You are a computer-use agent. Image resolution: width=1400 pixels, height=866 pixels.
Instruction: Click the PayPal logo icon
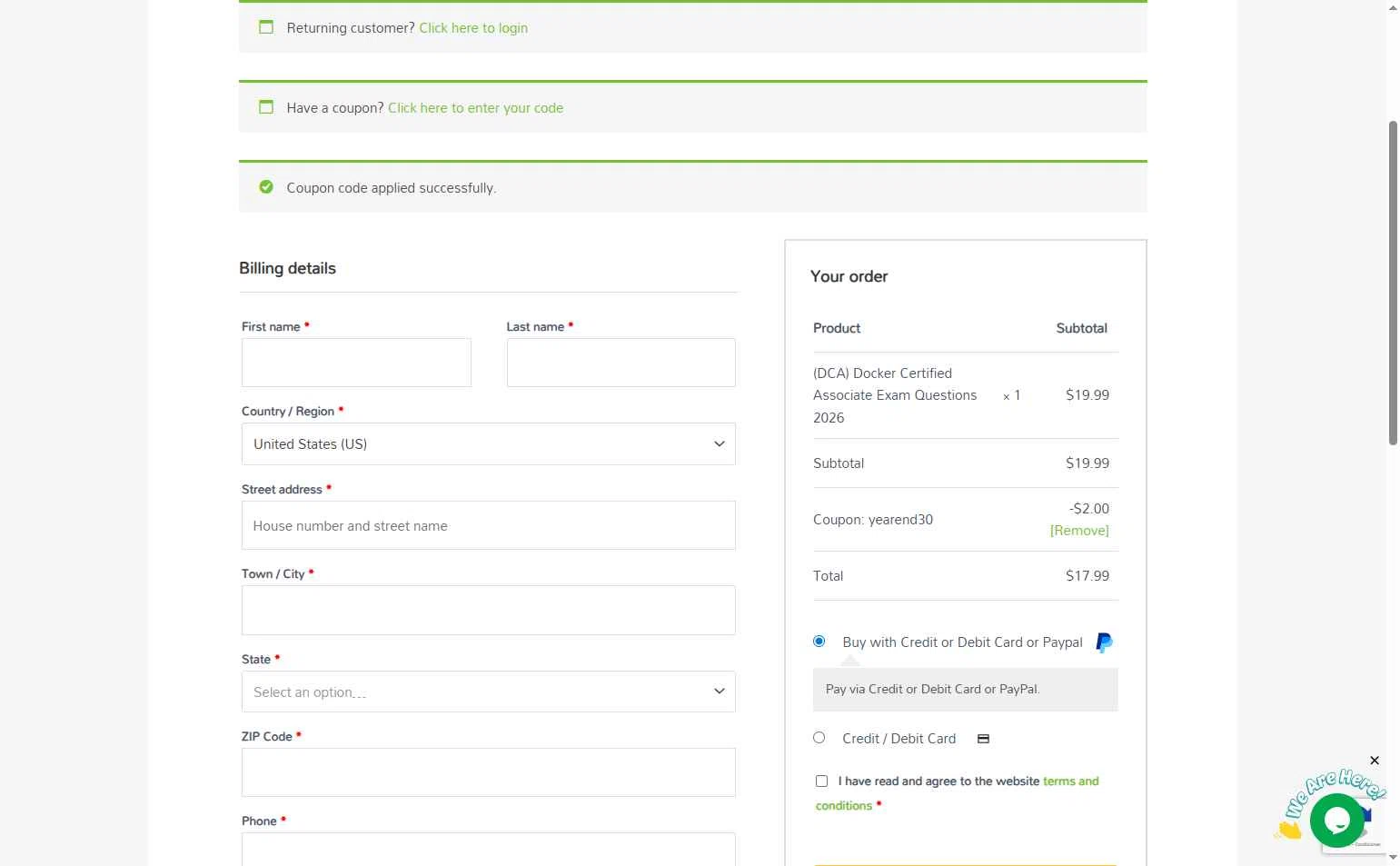[1104, 642]
